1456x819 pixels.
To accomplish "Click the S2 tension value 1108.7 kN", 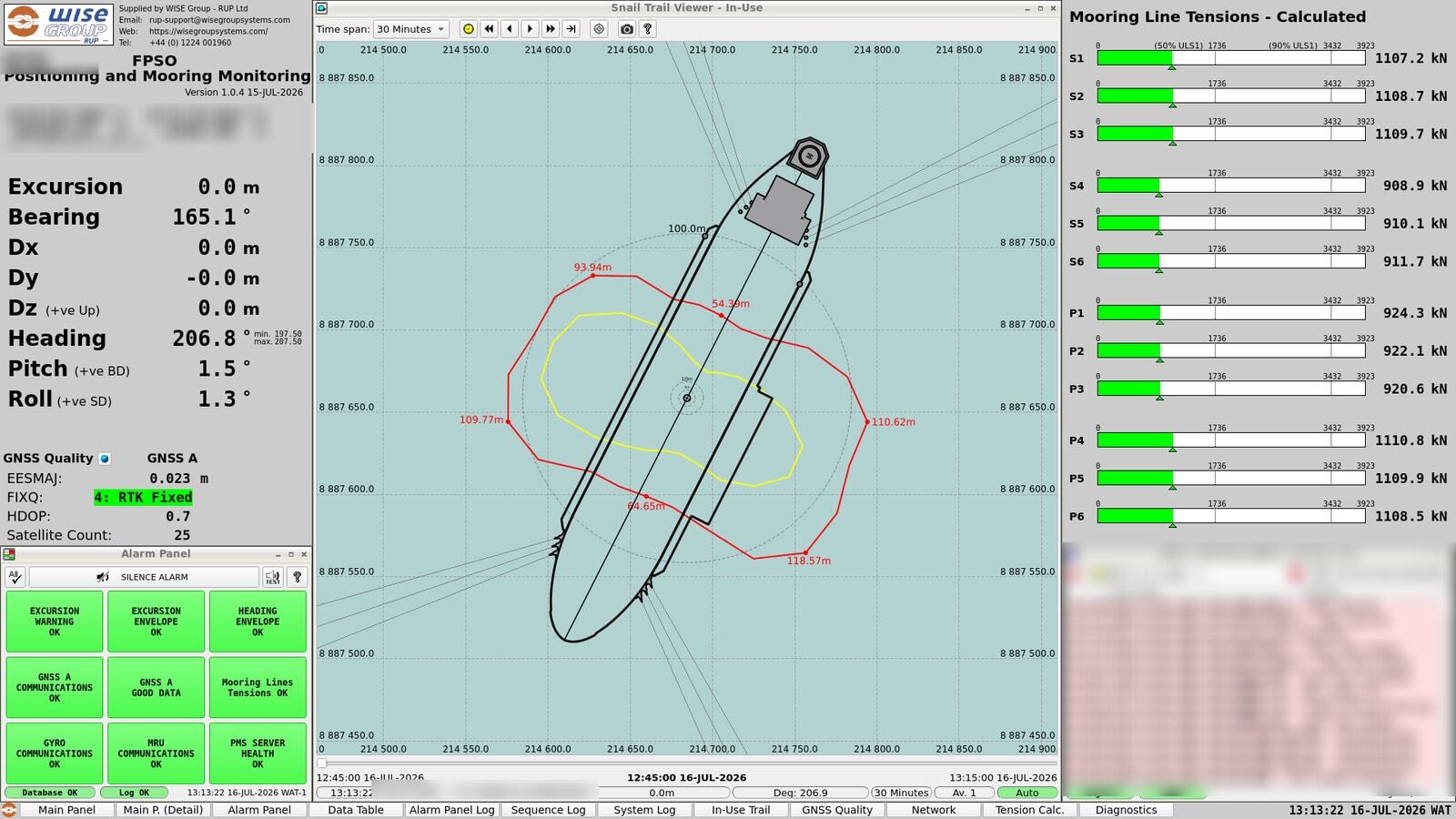I will (x=1410, y=96).
